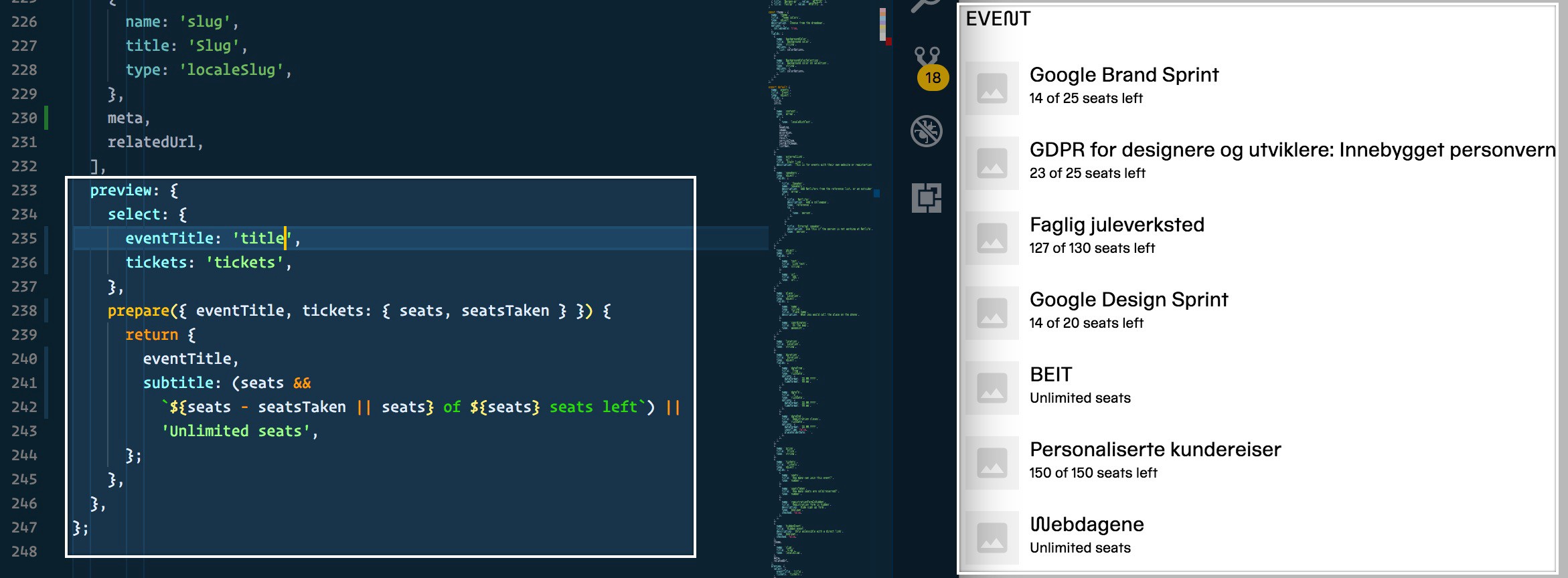This screenshot has height=578, width=1568.
Task: Select line 248 via its line number
Action: [24, 551]
